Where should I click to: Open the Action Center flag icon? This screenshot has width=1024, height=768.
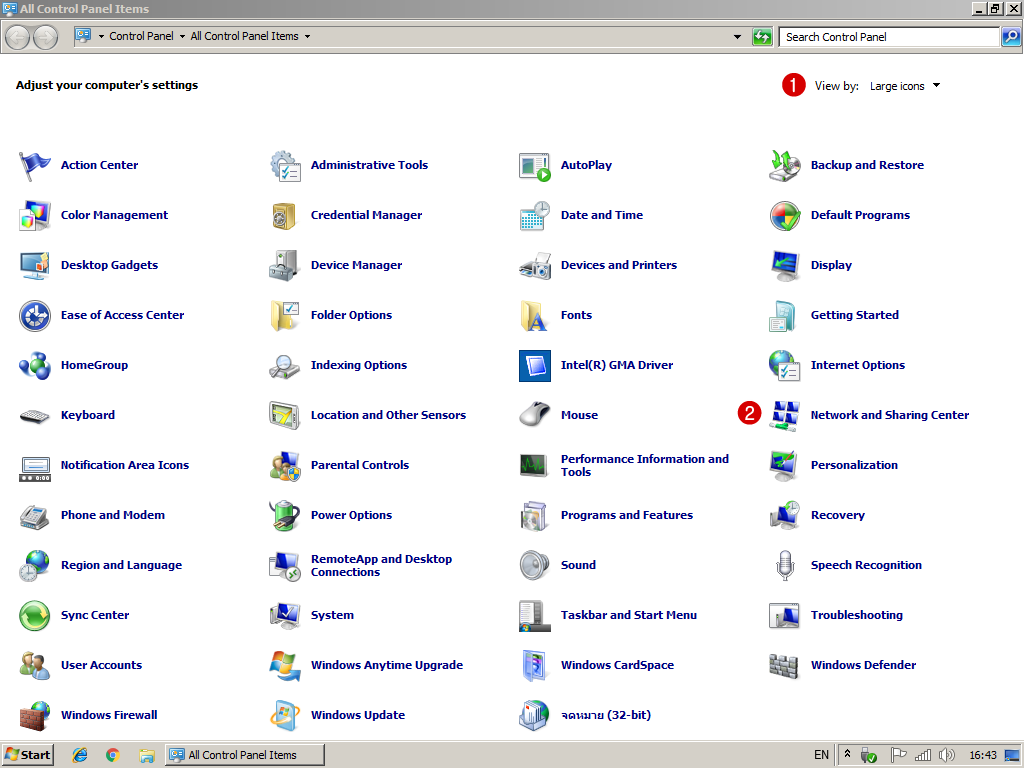tap(35, 166)
